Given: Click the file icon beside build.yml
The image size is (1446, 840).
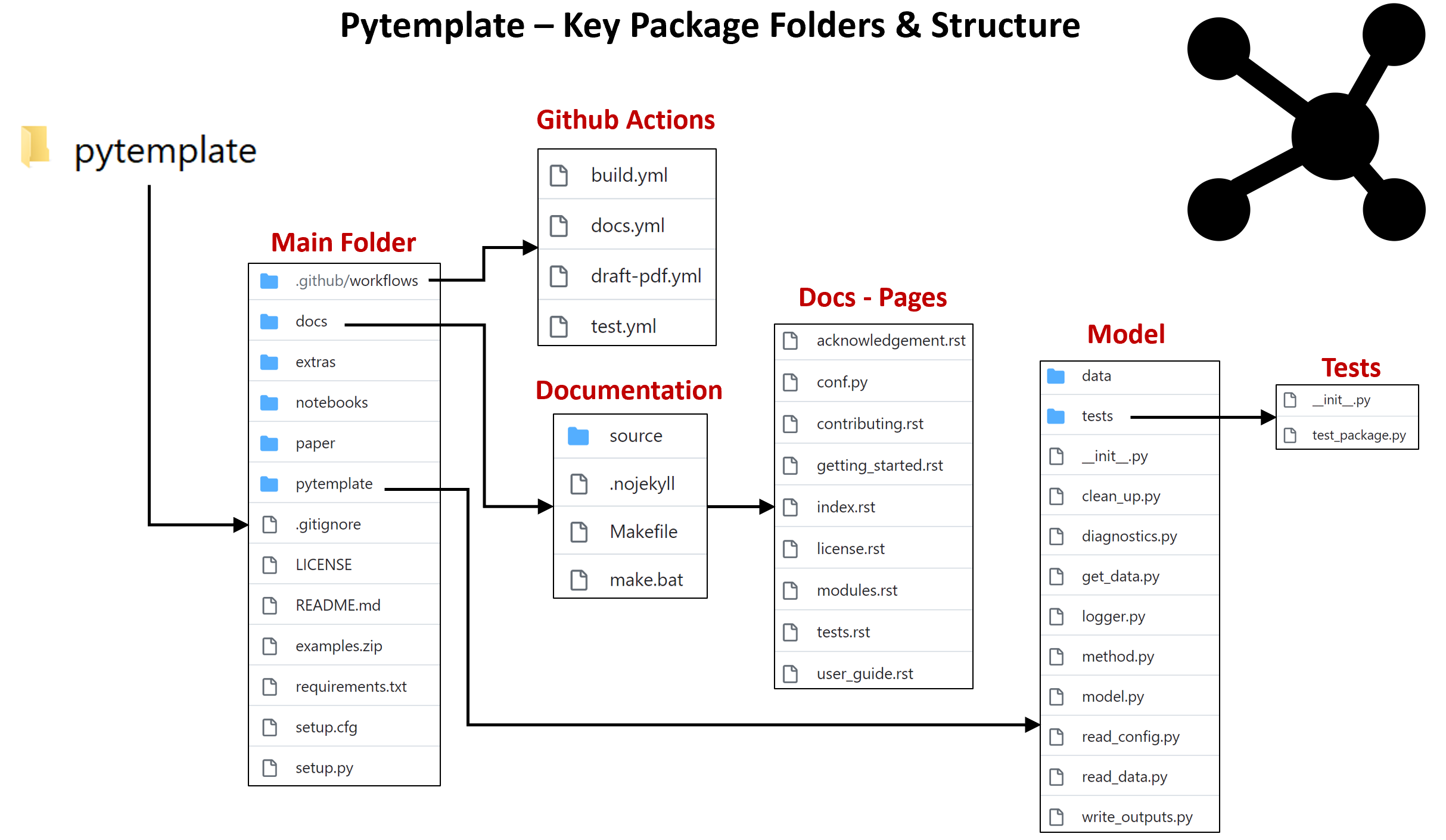Looking at the screenshot, I should (559, 176).
